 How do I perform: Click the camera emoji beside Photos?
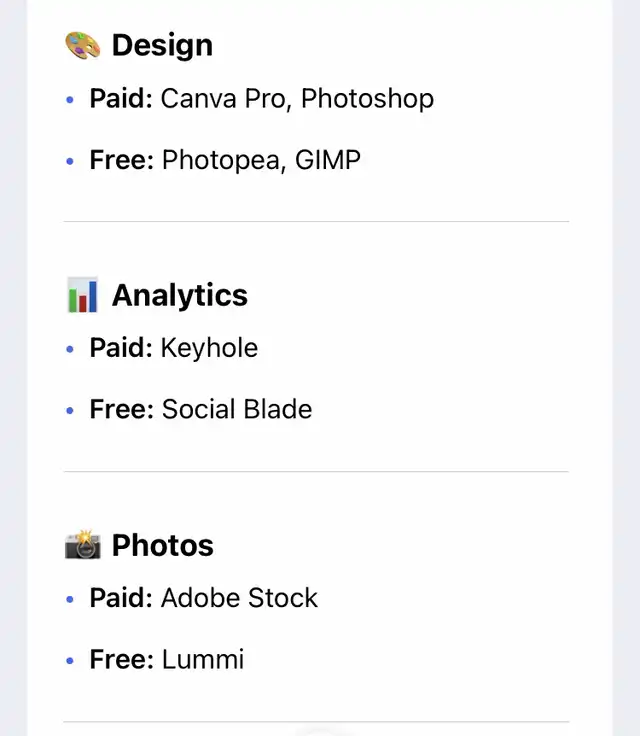pyautogui.click(x=83, y=545)
